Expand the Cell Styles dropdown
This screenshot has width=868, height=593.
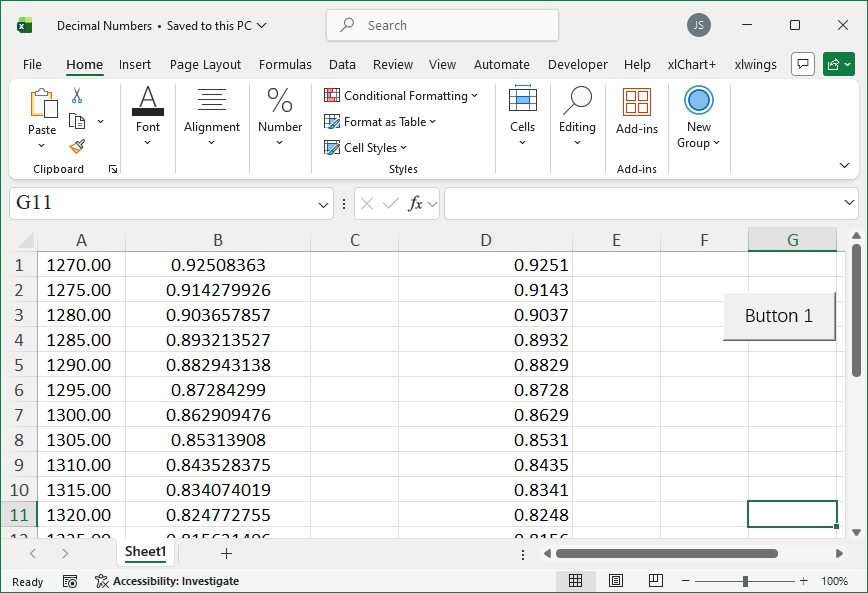point(366,148)
